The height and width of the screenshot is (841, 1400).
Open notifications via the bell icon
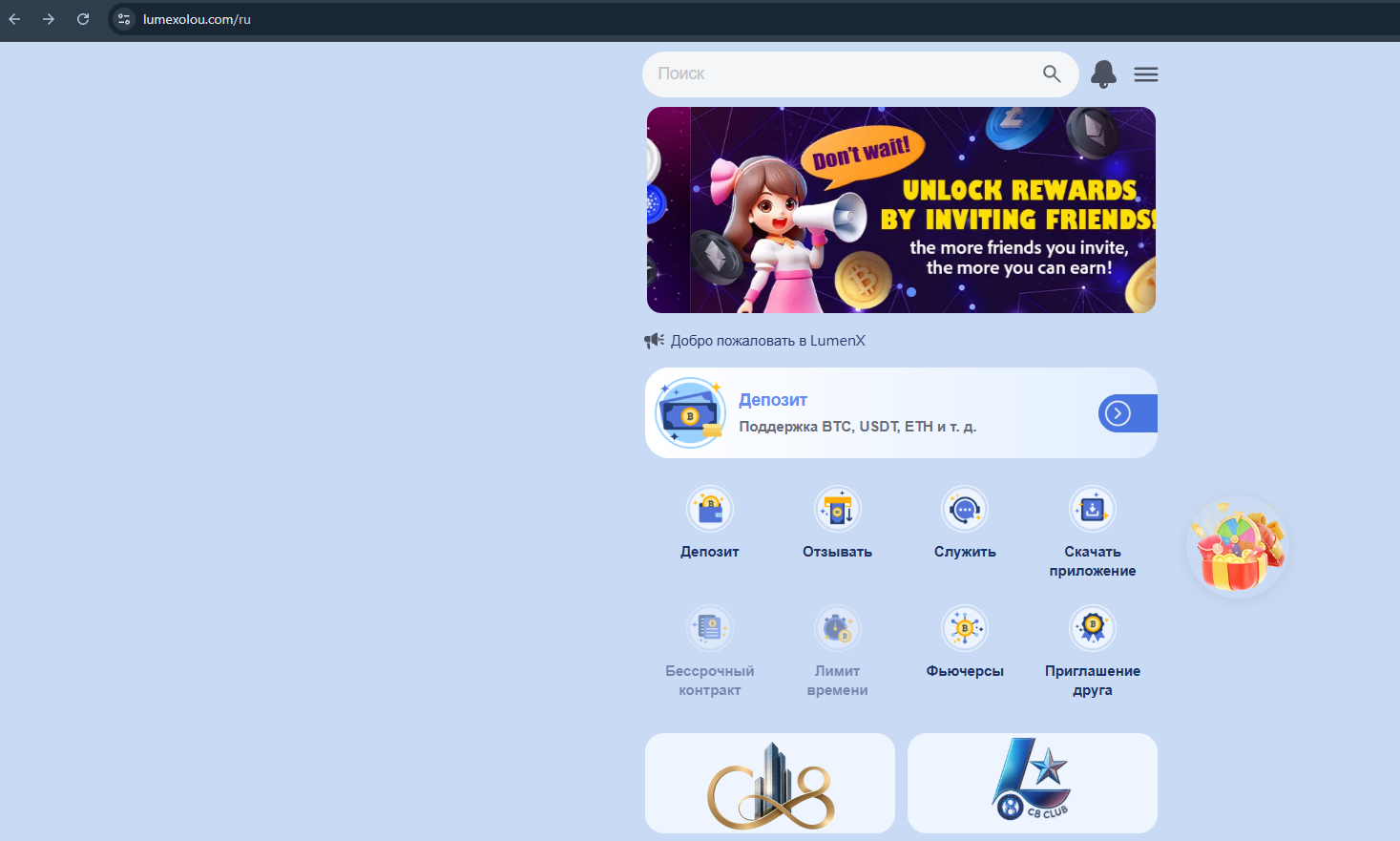coord(1104,74)
